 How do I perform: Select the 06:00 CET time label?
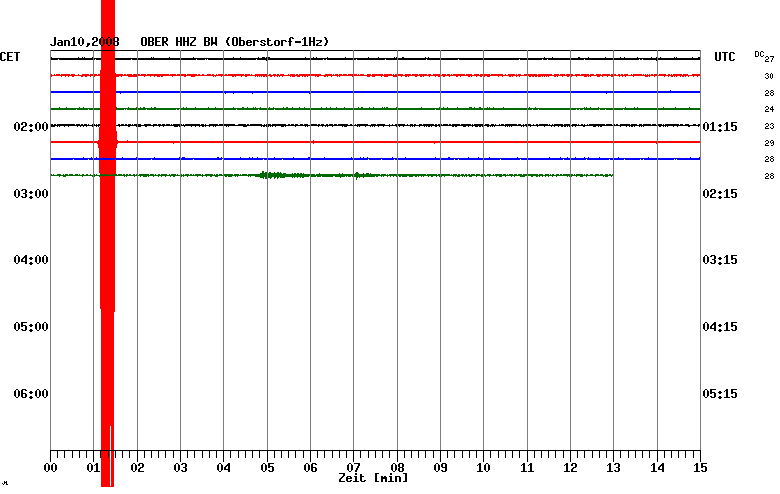click(x=31, y=394)
